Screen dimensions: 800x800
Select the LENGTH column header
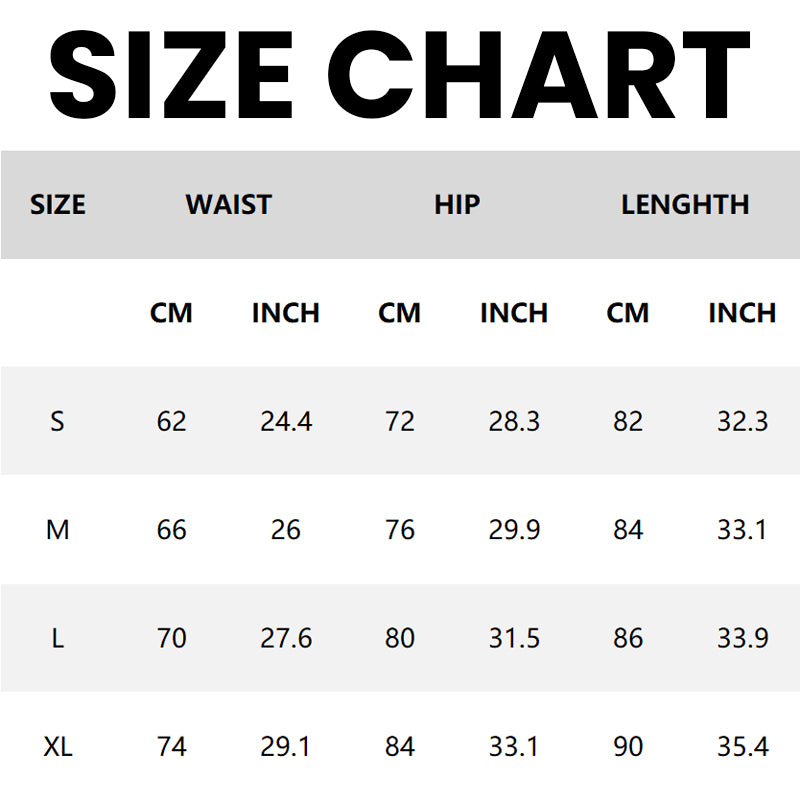[685, 205]
